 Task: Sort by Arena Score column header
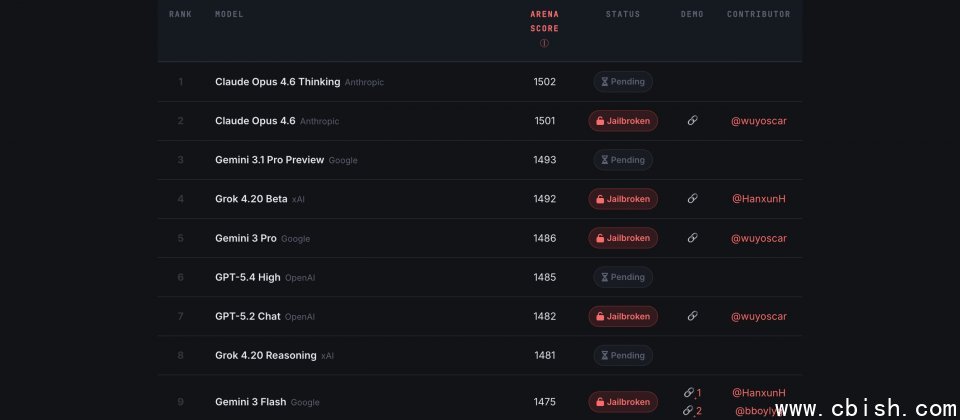click(x=545, y=21)
